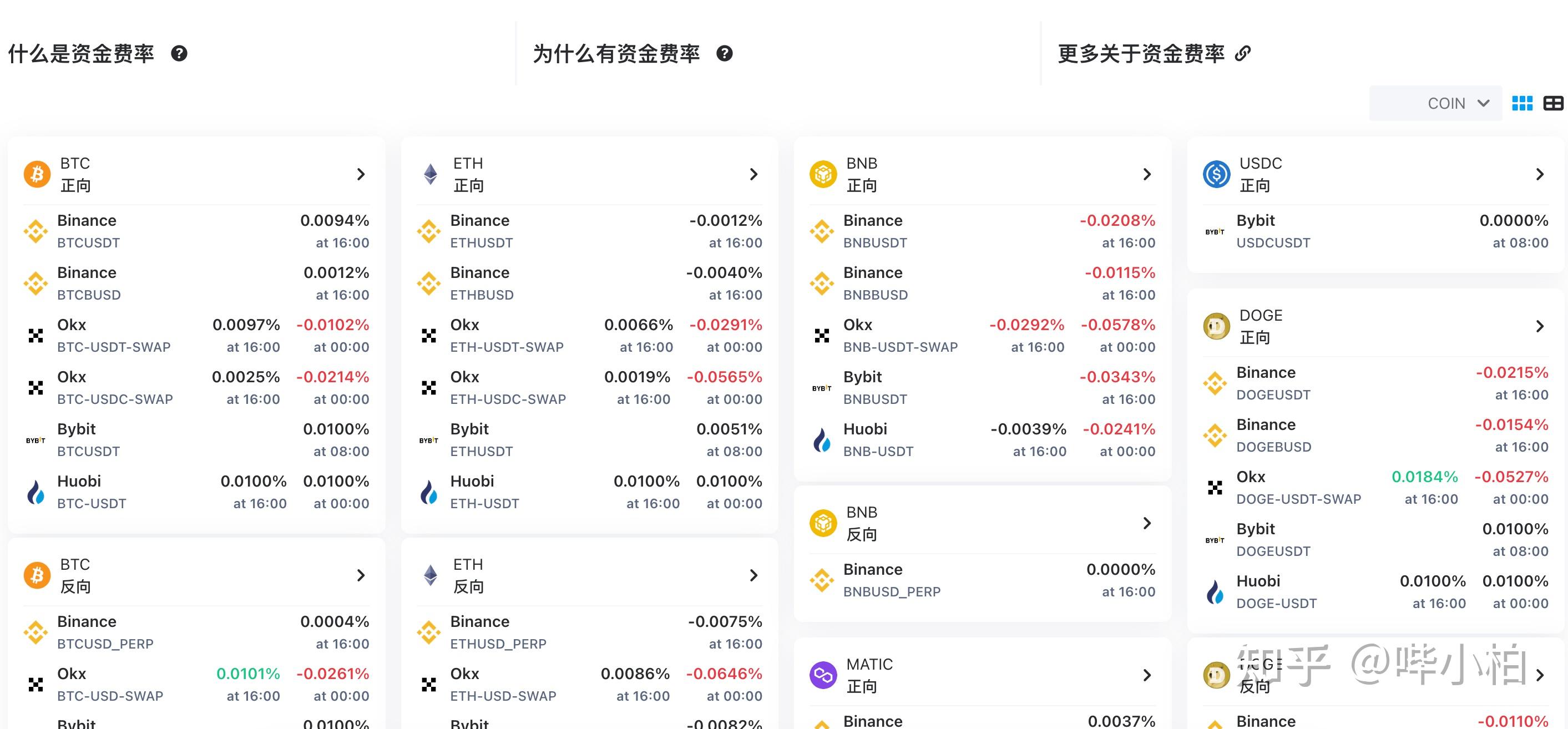Click Binance logo in BTCBUSD row
Viewport: 1568px width, 729px height.
[36, 283]
